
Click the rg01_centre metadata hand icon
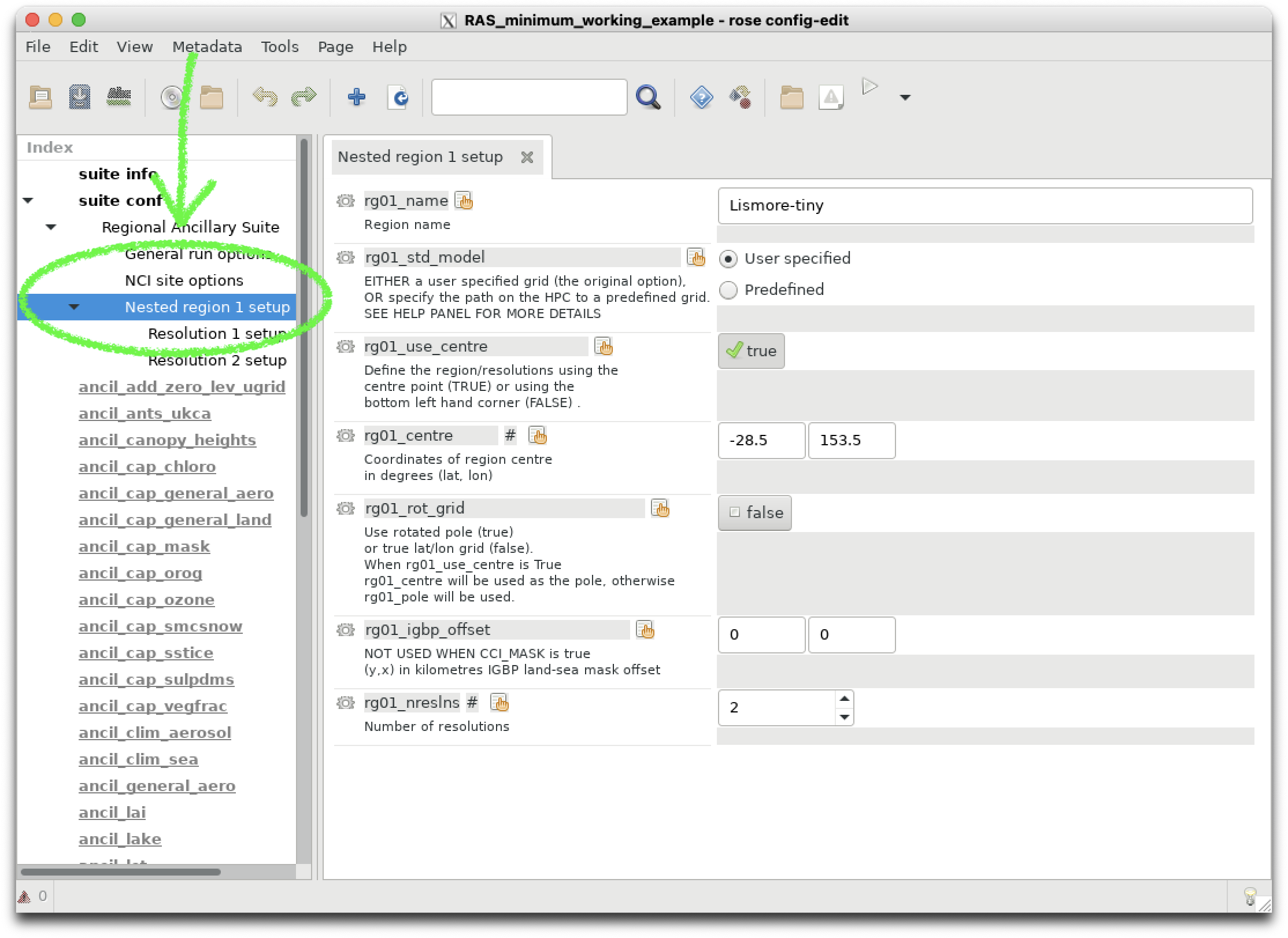(538, 435)
